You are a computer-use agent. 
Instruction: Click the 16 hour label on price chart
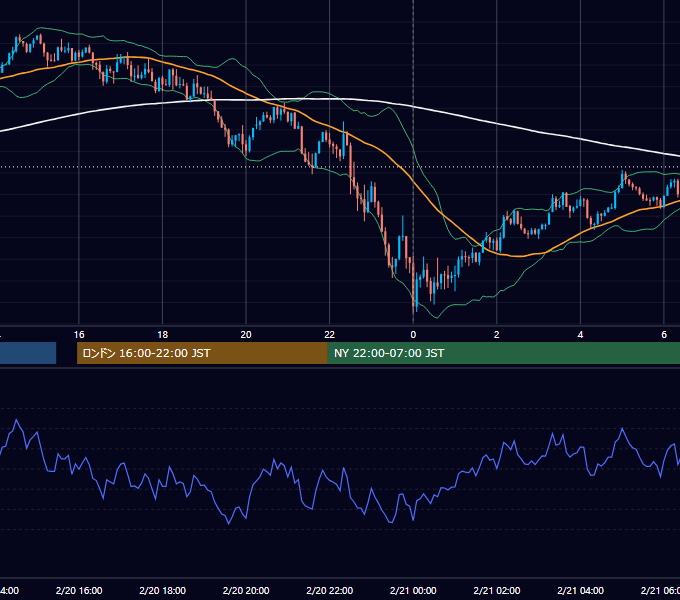point(79,335)
